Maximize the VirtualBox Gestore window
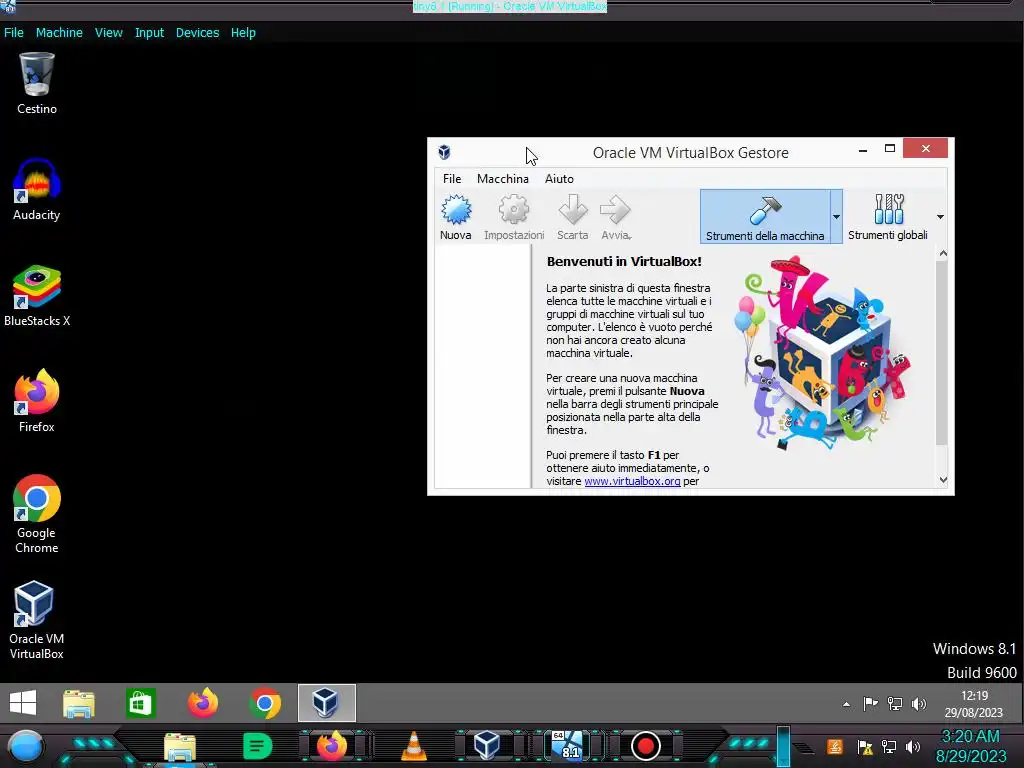 pos(889,149)
